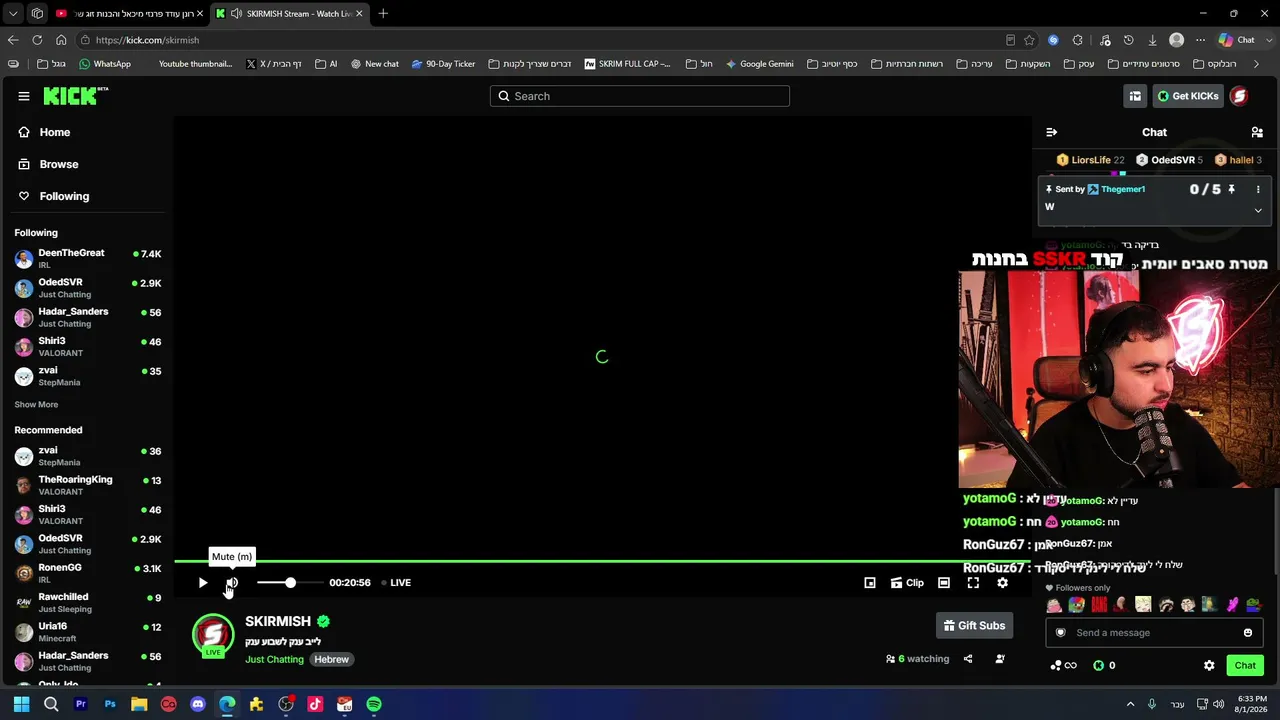Image resolution: width=1280 pixels, height=720 pixels.
Task: Open Shiri3 channel under Following
Action: click(87, 347)
